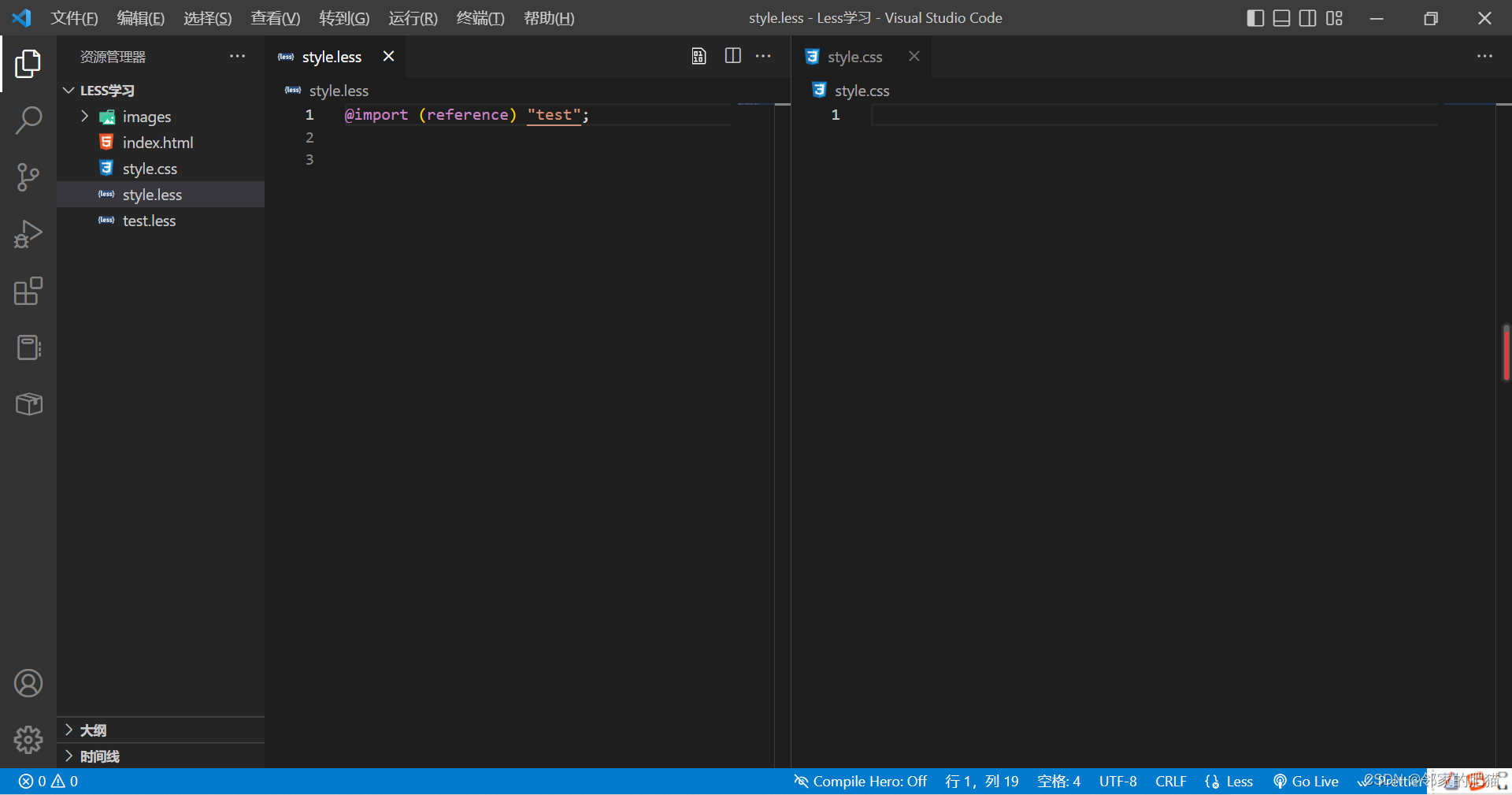Open the 查看(V) menu
Image resolution: width=1512 pixels, height=795 pixels.
(275, 18)
